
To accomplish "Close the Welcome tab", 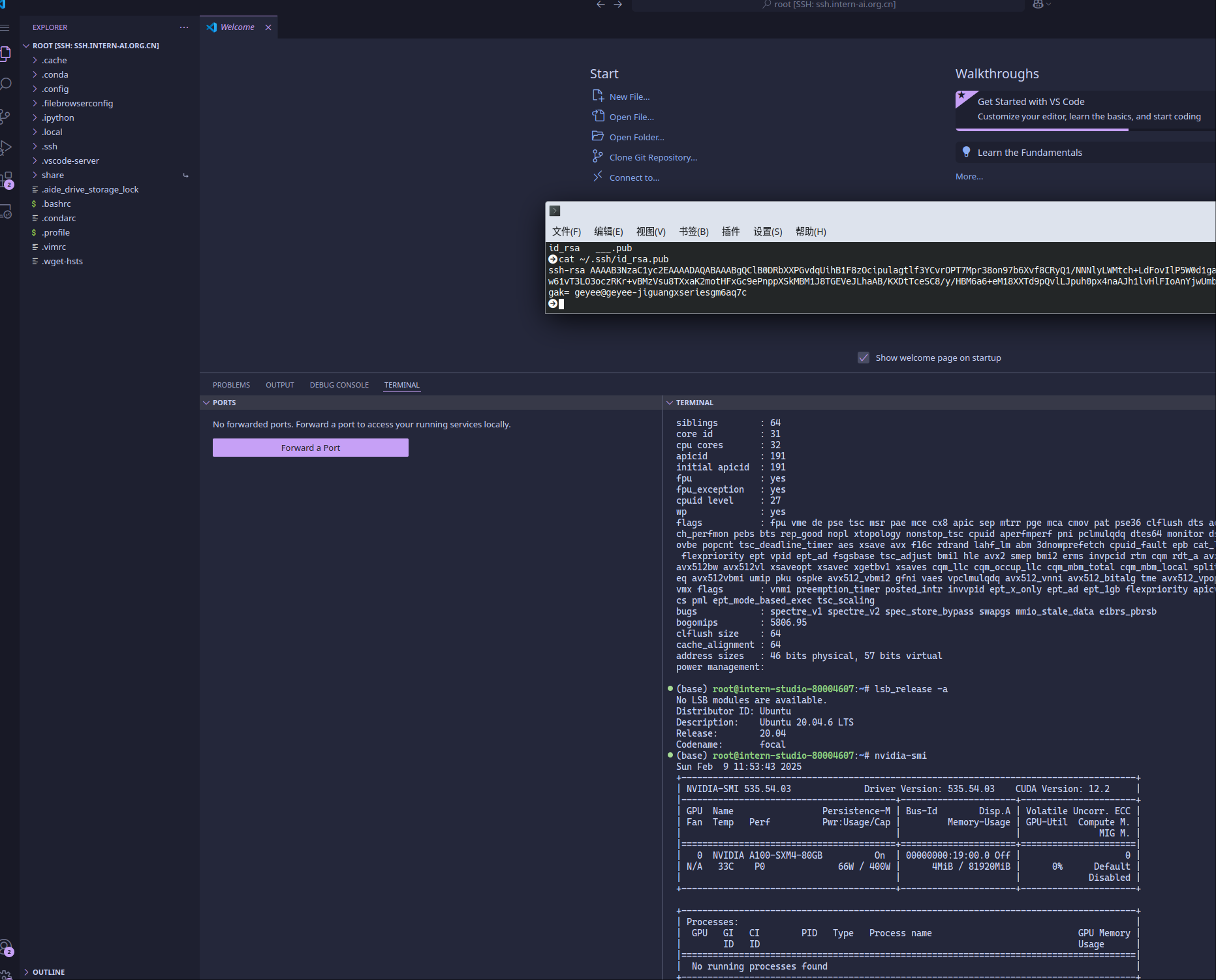I will click(x=268, y=27).
